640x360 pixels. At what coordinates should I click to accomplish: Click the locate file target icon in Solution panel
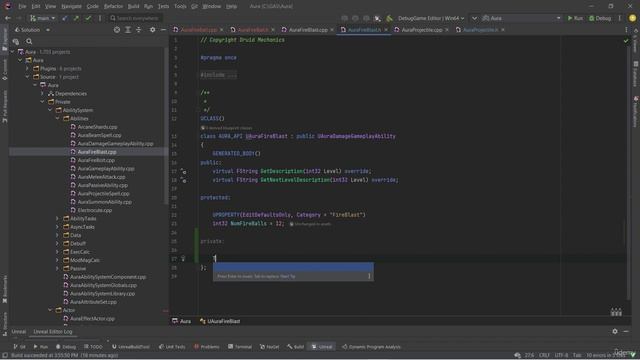click(117, 30)
